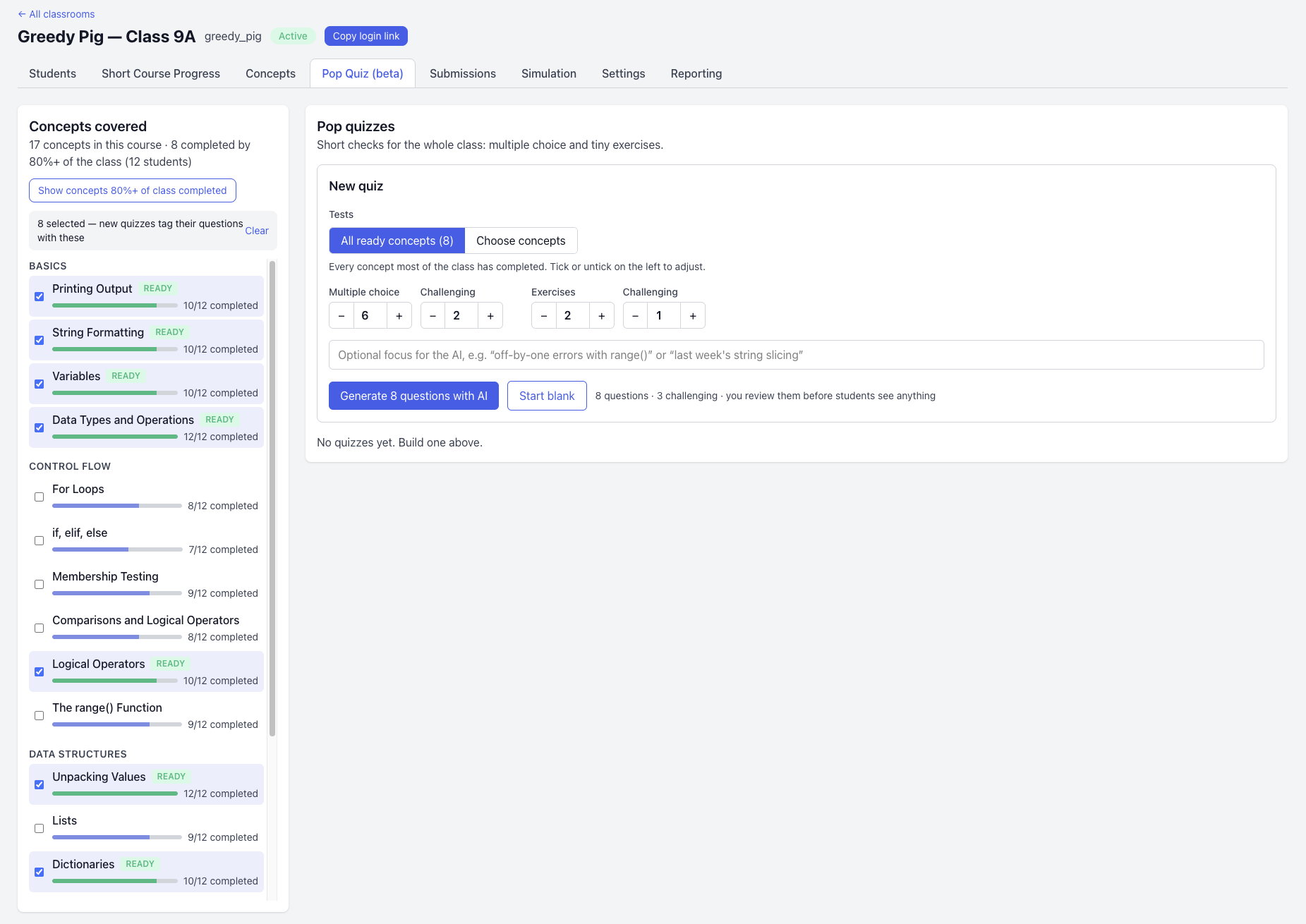Check the Lists concept checkbox
The image size is (1306, 924).
(40, 829)
